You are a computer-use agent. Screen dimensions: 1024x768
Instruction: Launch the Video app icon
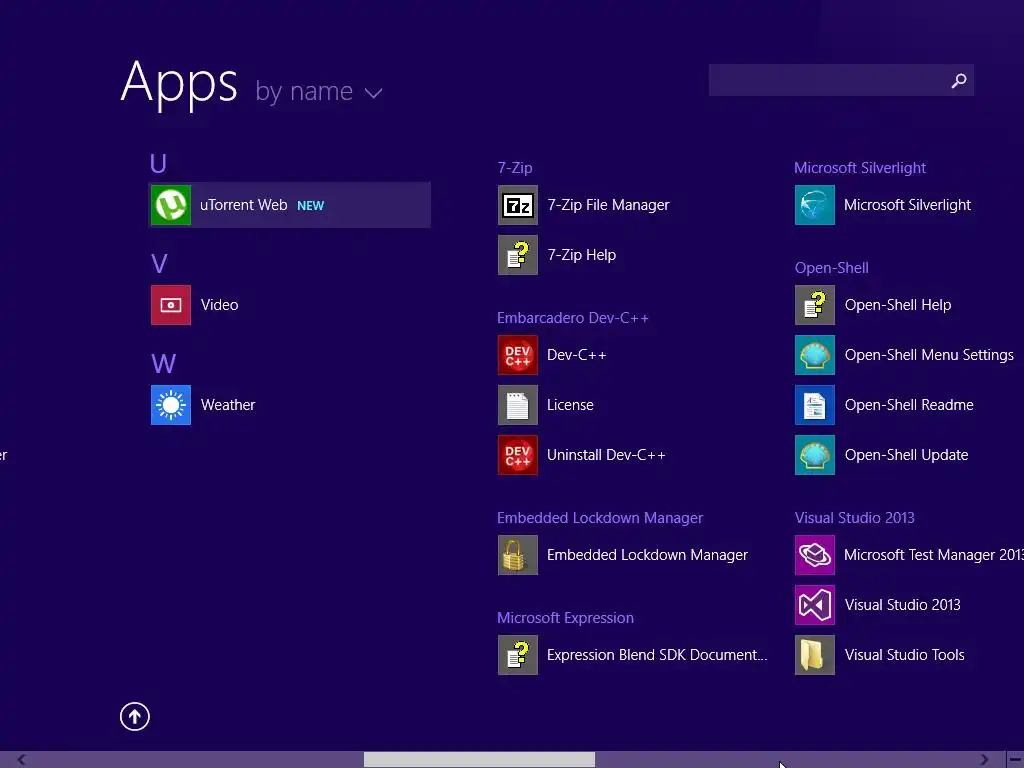171,305
